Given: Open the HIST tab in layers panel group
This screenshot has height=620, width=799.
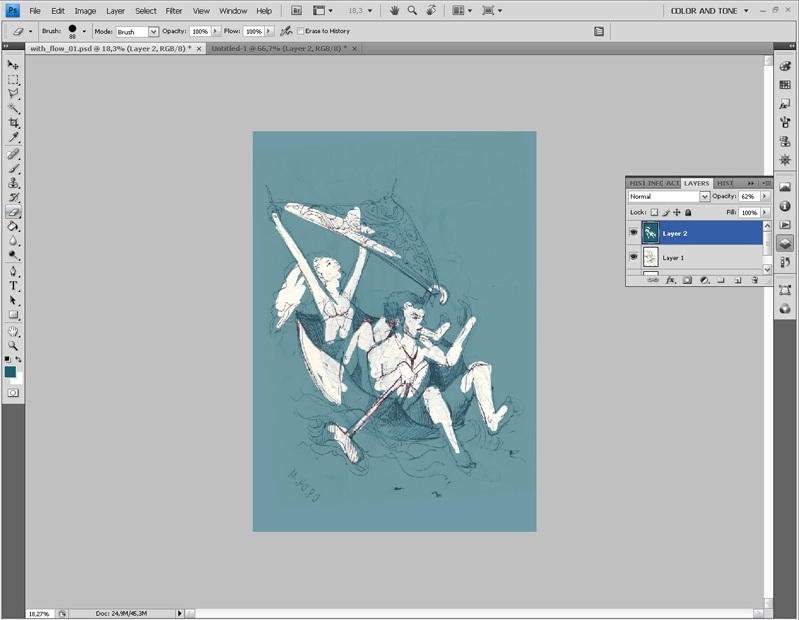Looking at the screenshot, I should 725,183.
